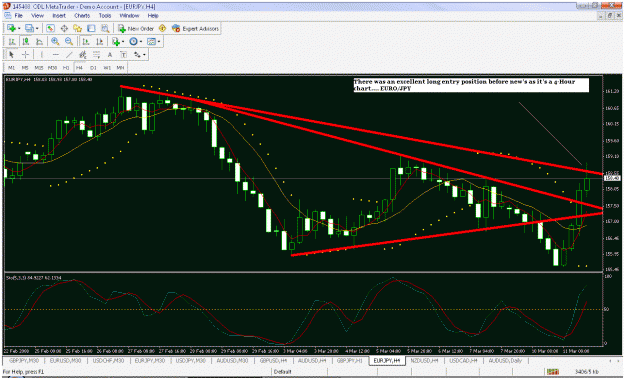Open the Window menu
The height and width of the screenshot is (378, 625).
pyautogui.click(x=130, y=16)
